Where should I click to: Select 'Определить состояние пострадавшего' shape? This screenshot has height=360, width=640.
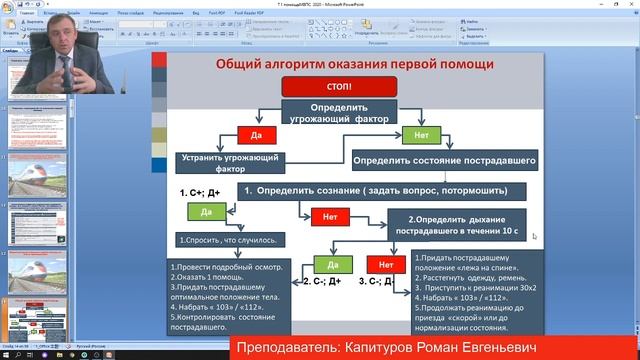point(445,160)
